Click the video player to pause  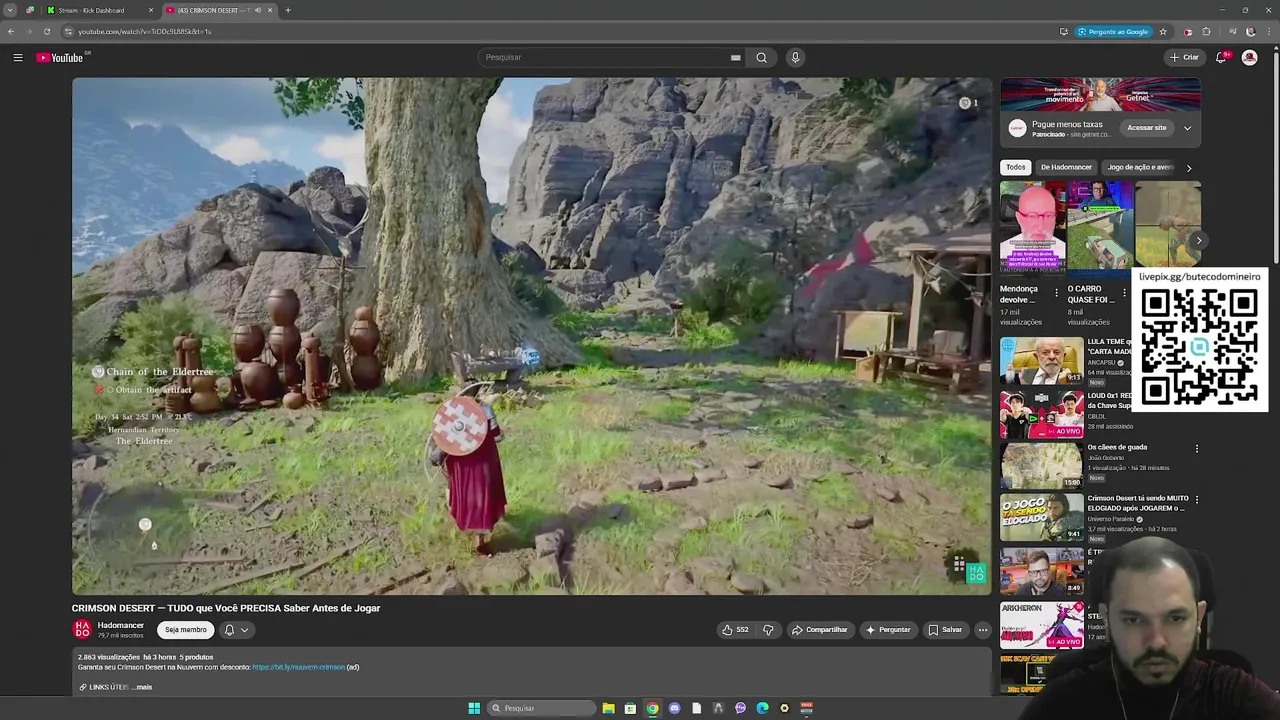coord(531,336)
